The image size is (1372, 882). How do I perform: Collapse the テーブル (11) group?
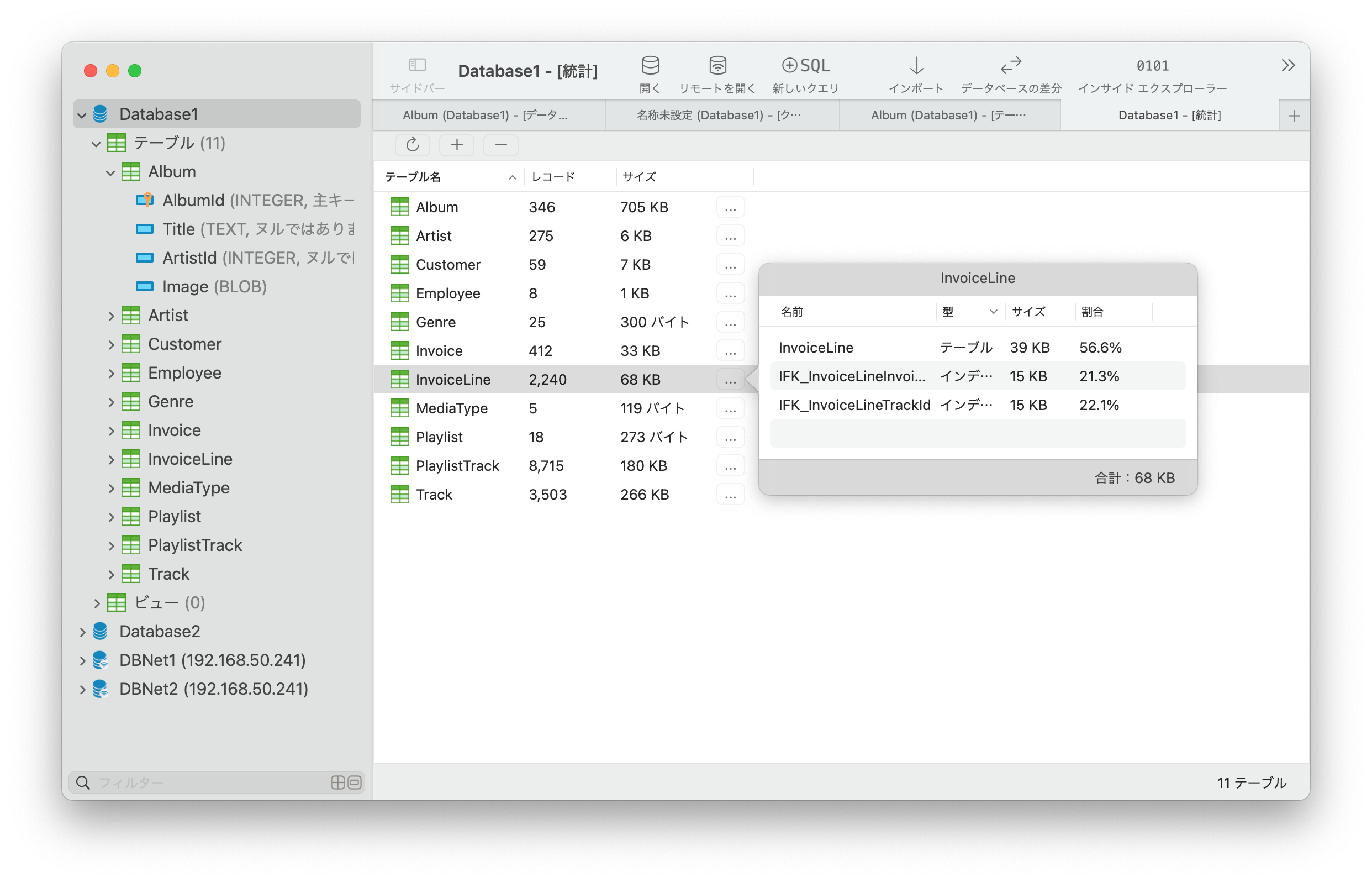point(96,144)
